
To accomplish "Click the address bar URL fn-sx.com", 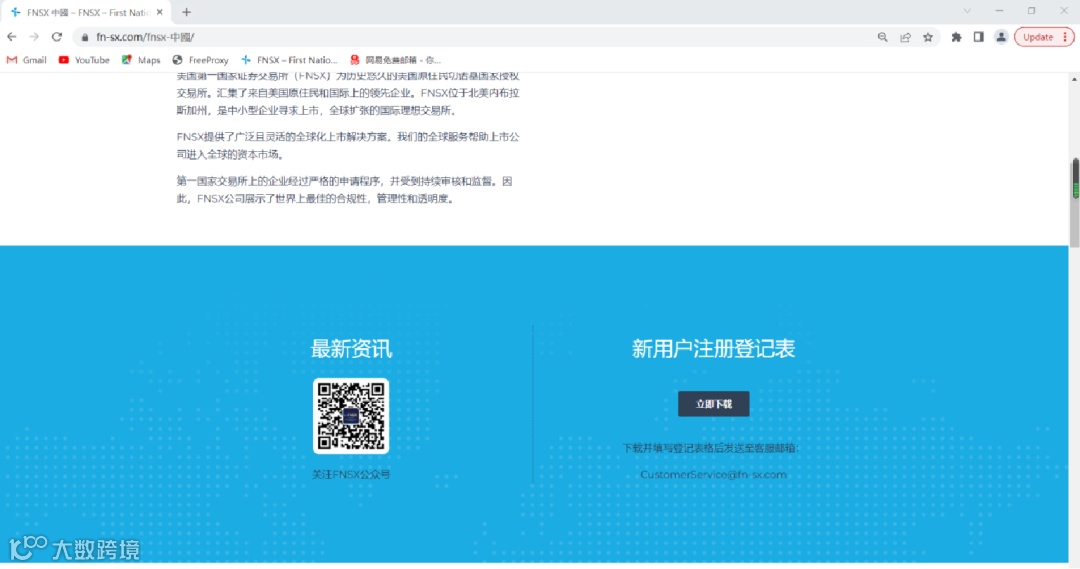I will [145, 37].
